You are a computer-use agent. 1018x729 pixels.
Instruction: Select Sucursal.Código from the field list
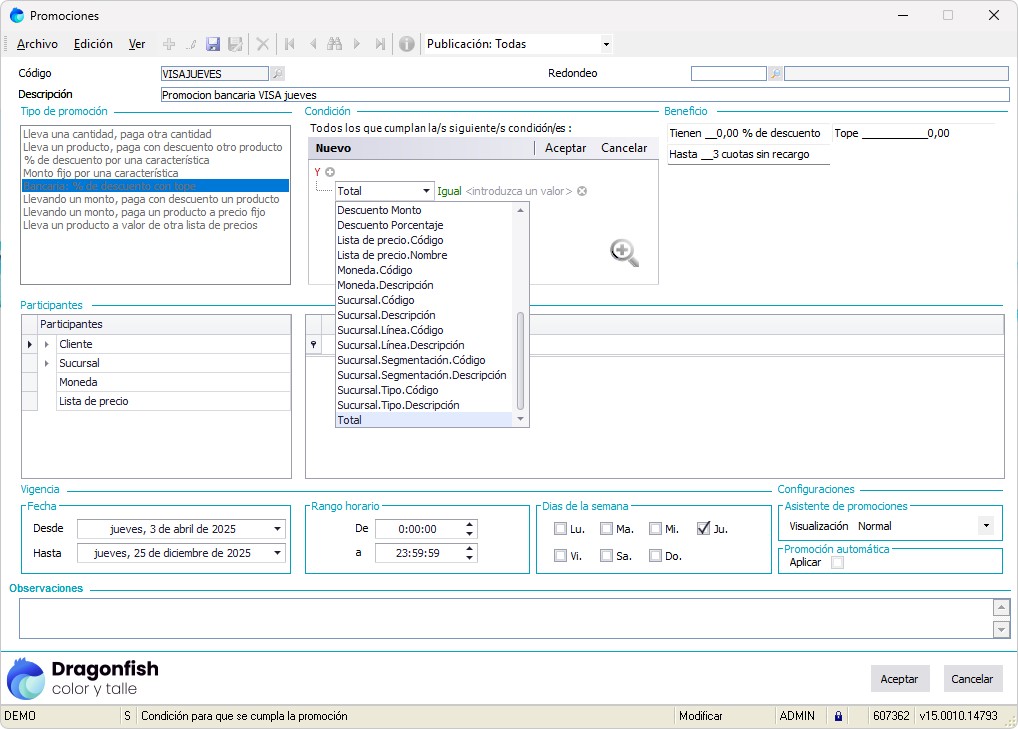pyautogui.click(x=375, y=300)
